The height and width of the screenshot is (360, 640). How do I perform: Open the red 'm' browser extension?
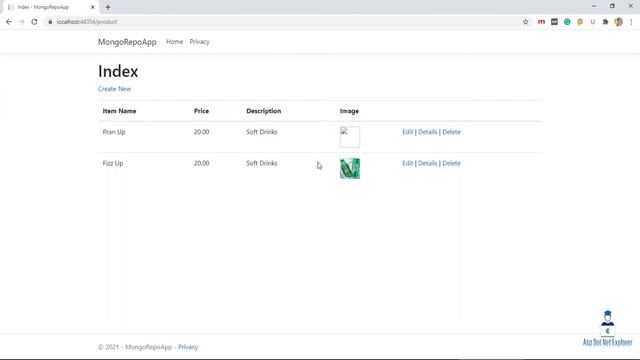[541, 22]
